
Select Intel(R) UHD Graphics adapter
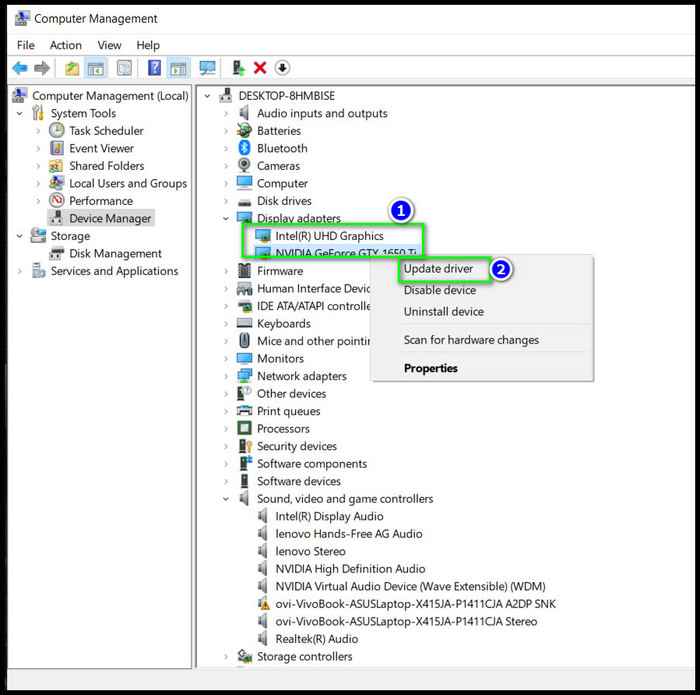[x=329, y=236]
